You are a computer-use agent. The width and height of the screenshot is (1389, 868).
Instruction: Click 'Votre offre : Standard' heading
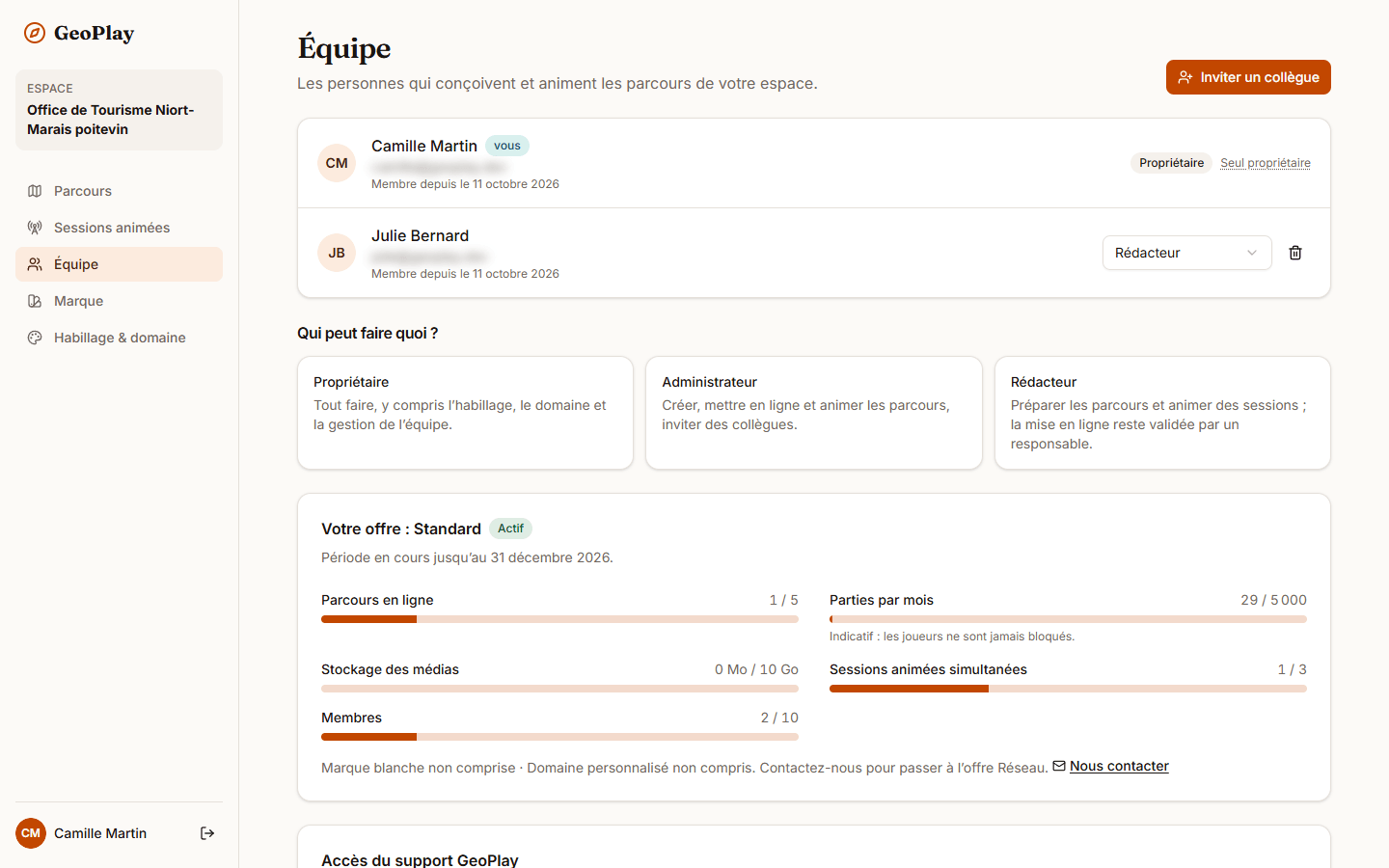click(401, 529)
